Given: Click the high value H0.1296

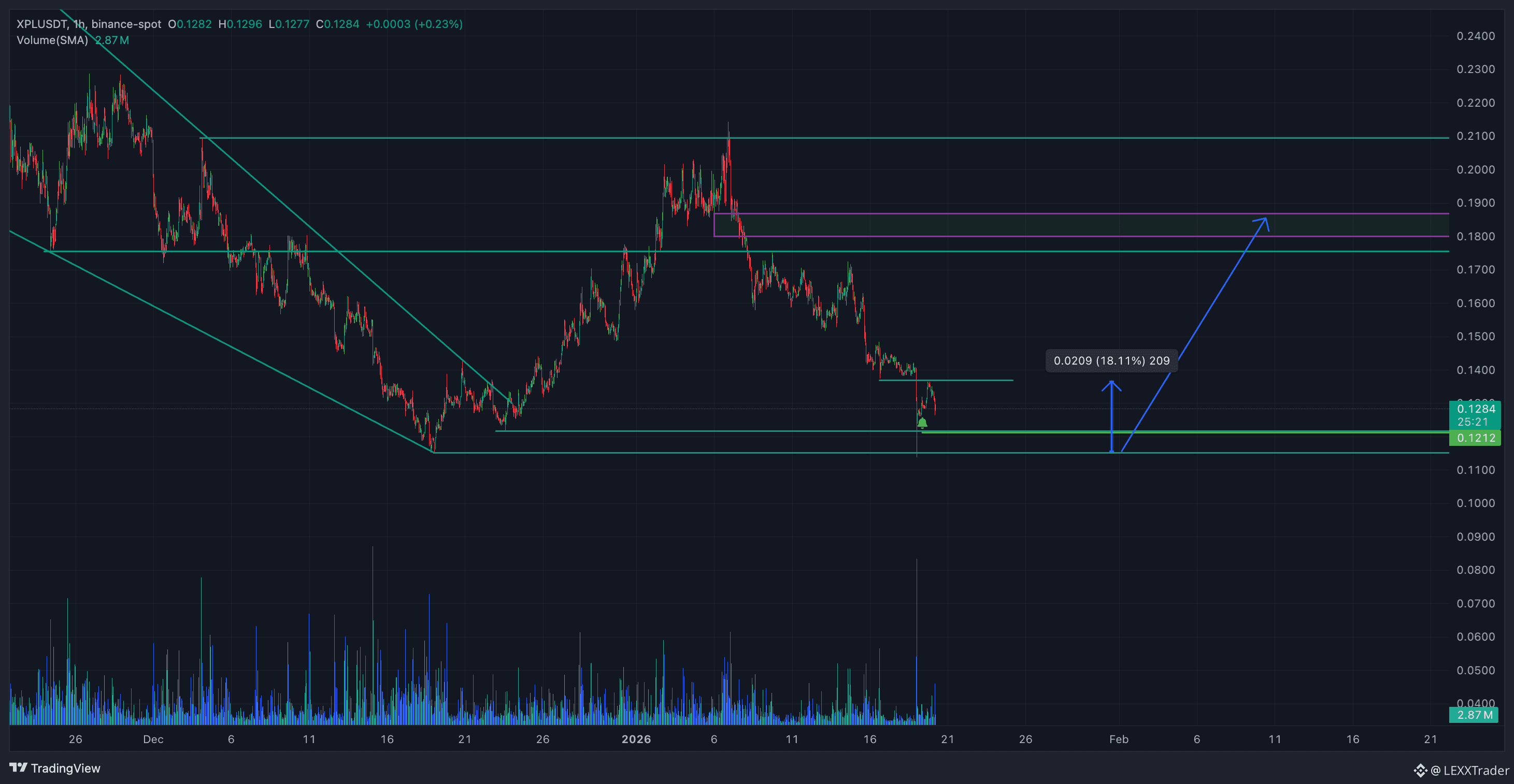Looking at the screenshot, I should pos(240,24).
